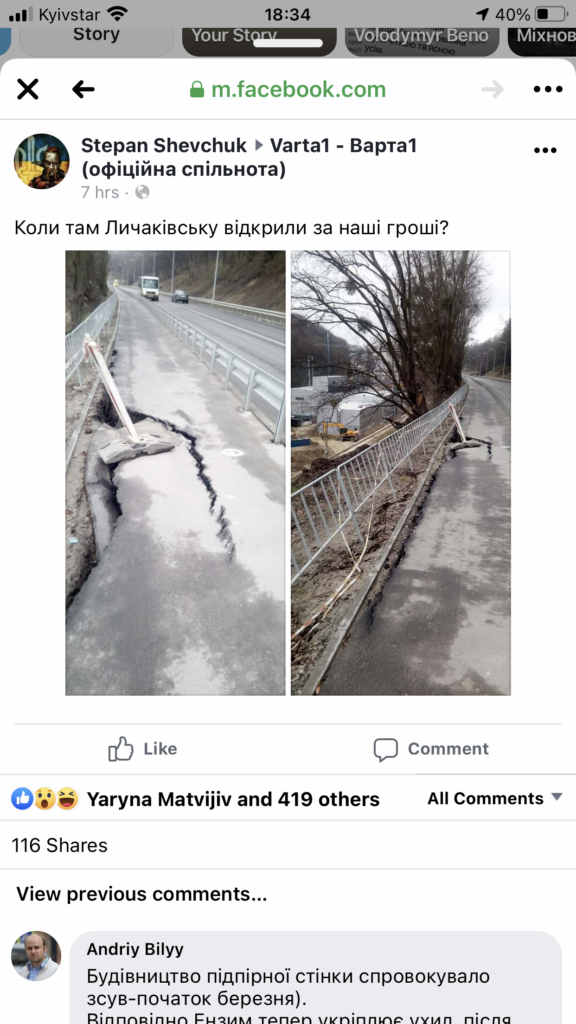Open the reaction emoji icons list
This screenshot has width=576, height=1024.
45,798
